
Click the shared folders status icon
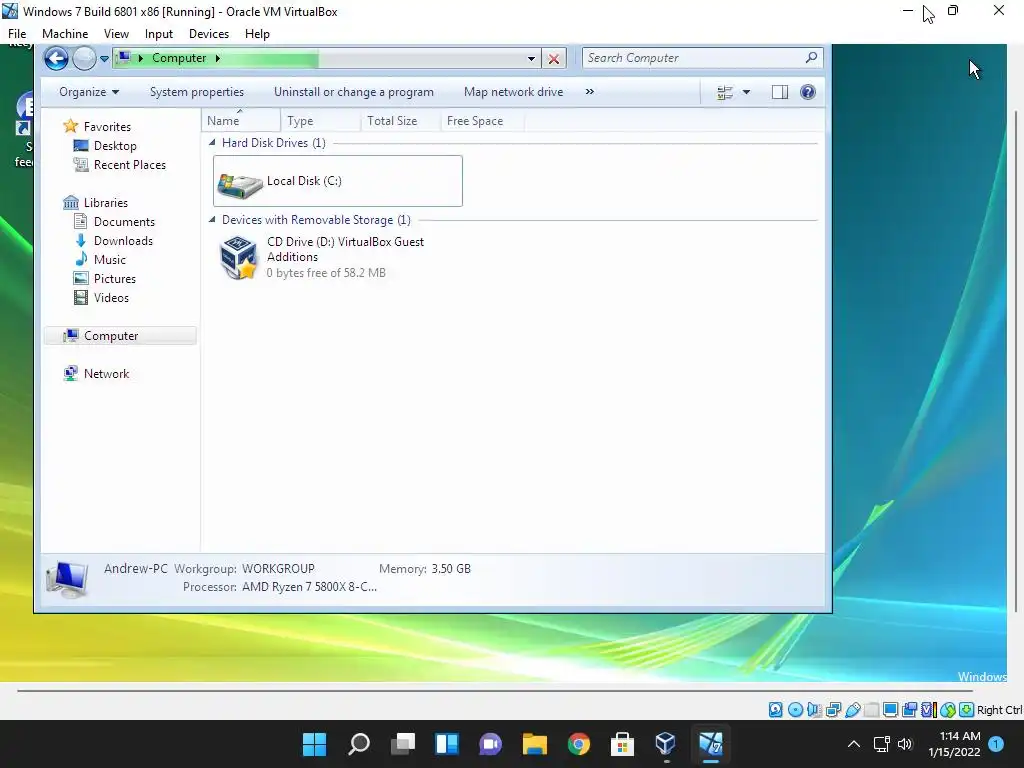coord(871,710)
